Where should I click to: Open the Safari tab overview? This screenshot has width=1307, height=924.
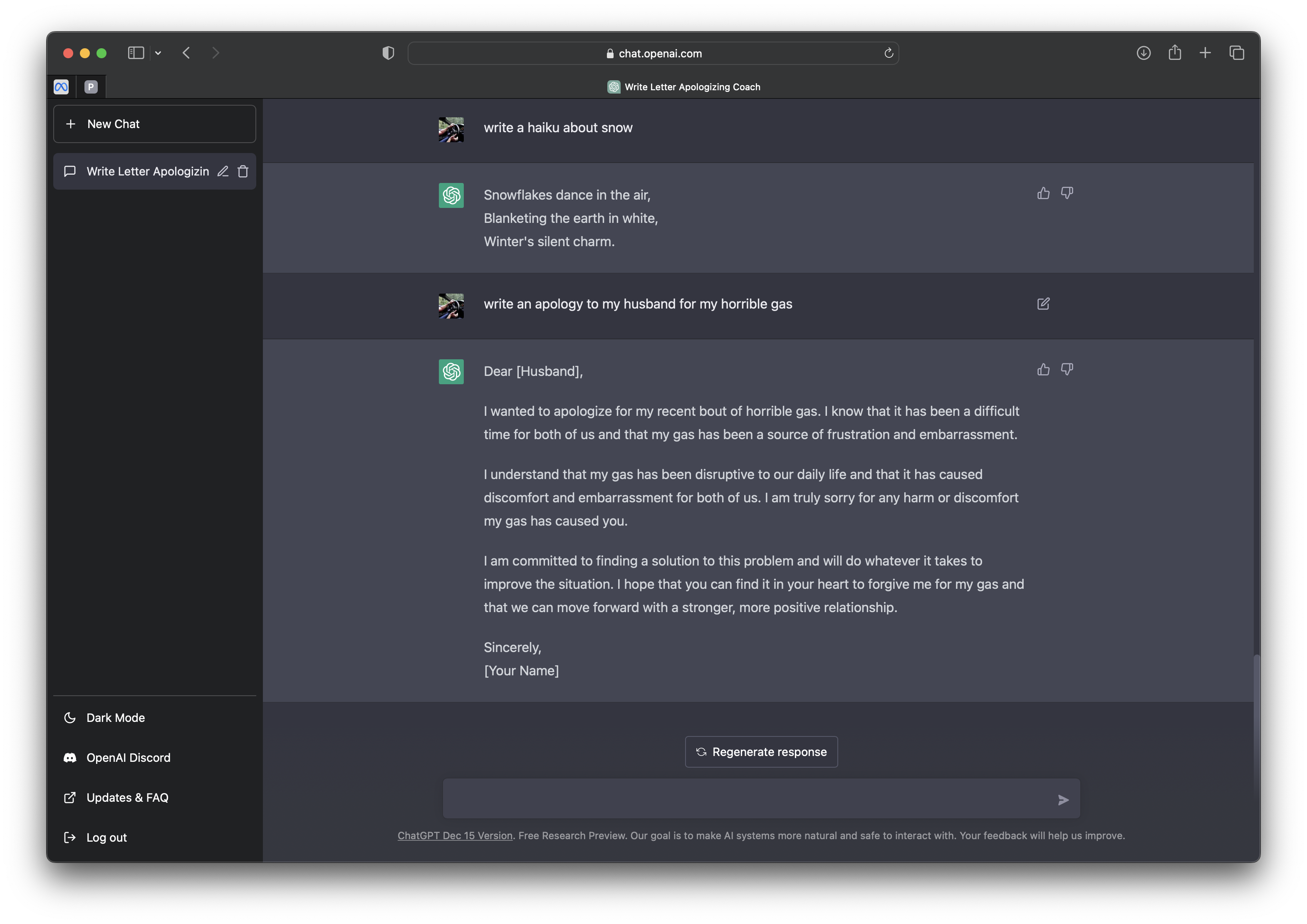point(1236,53)
